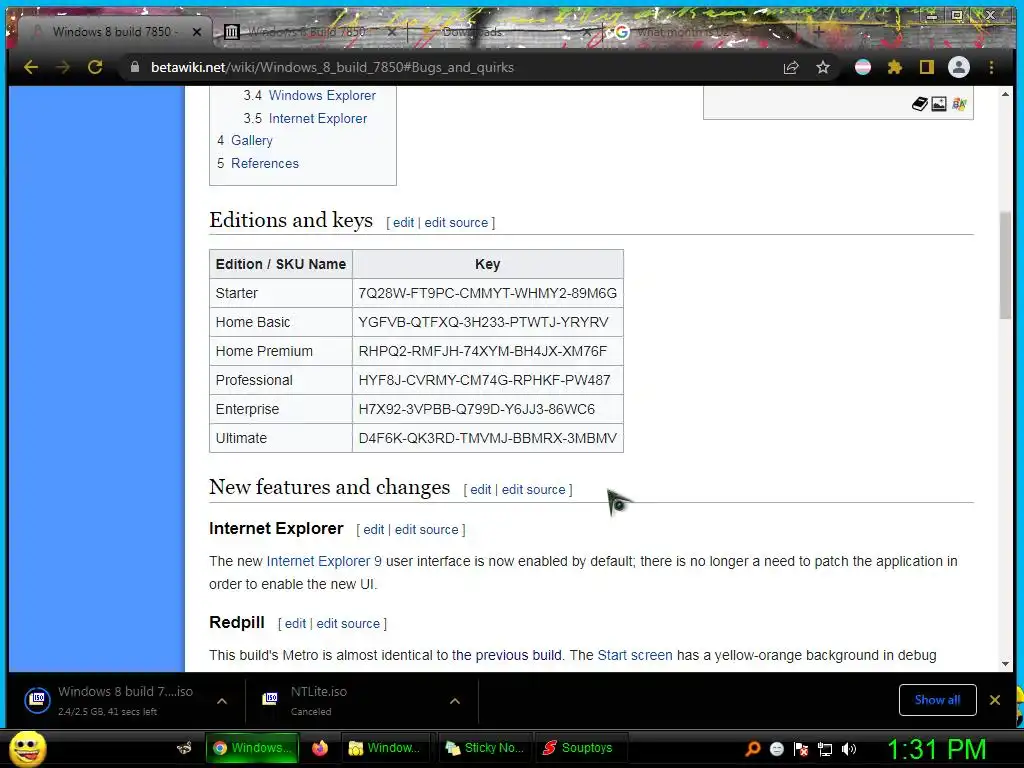The image size is (1024, 768).
Task: Open the smiley face Start button
Action: tap(27, 748)
